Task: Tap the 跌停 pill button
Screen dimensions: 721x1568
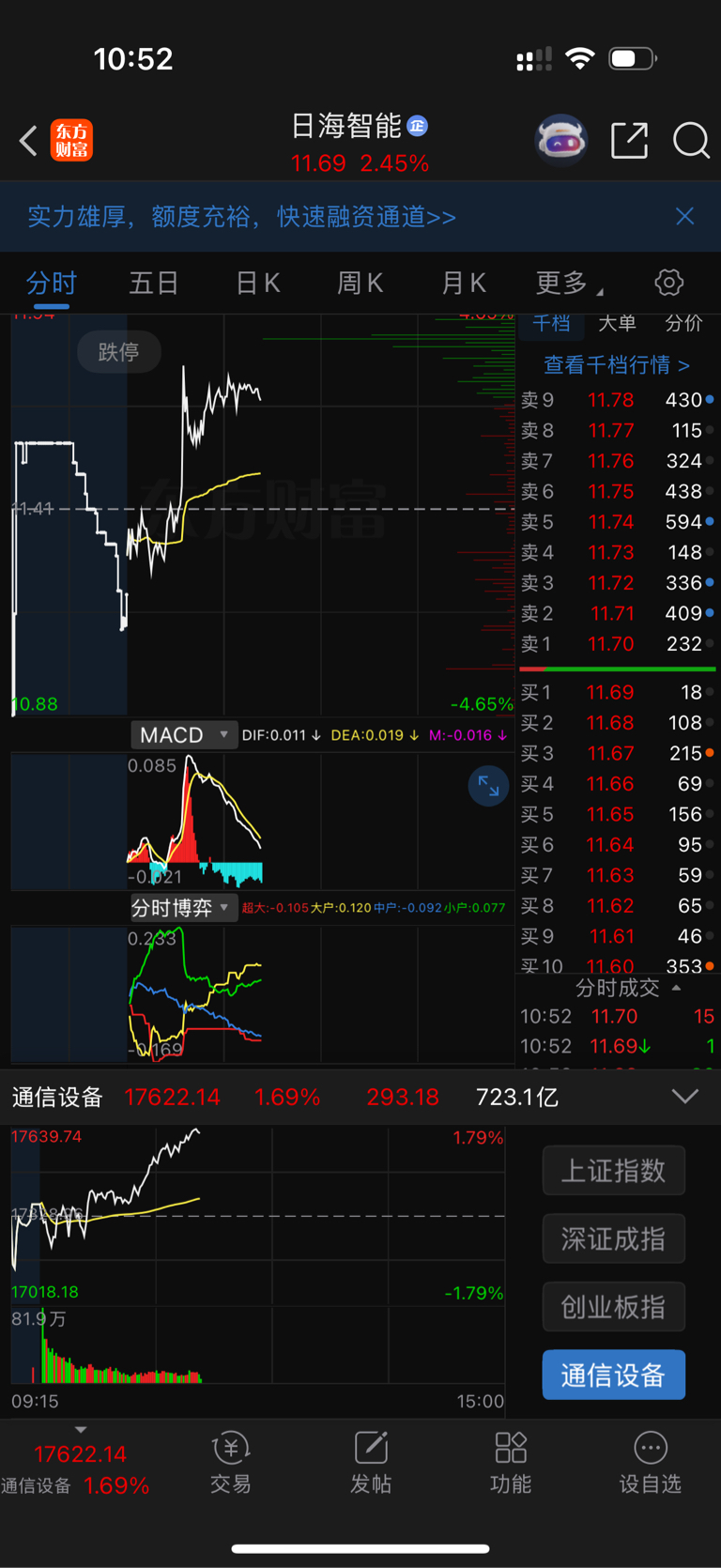Action: tap(119, 352)
